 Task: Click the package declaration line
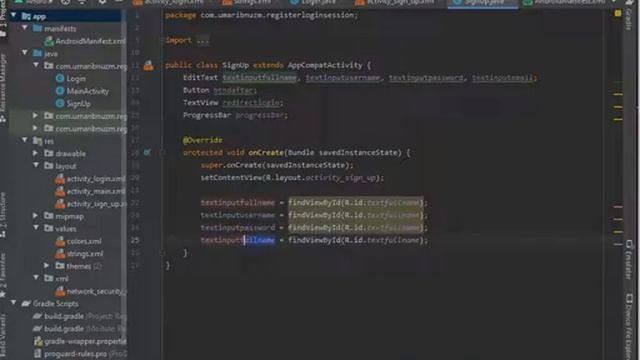click(261, 15)
